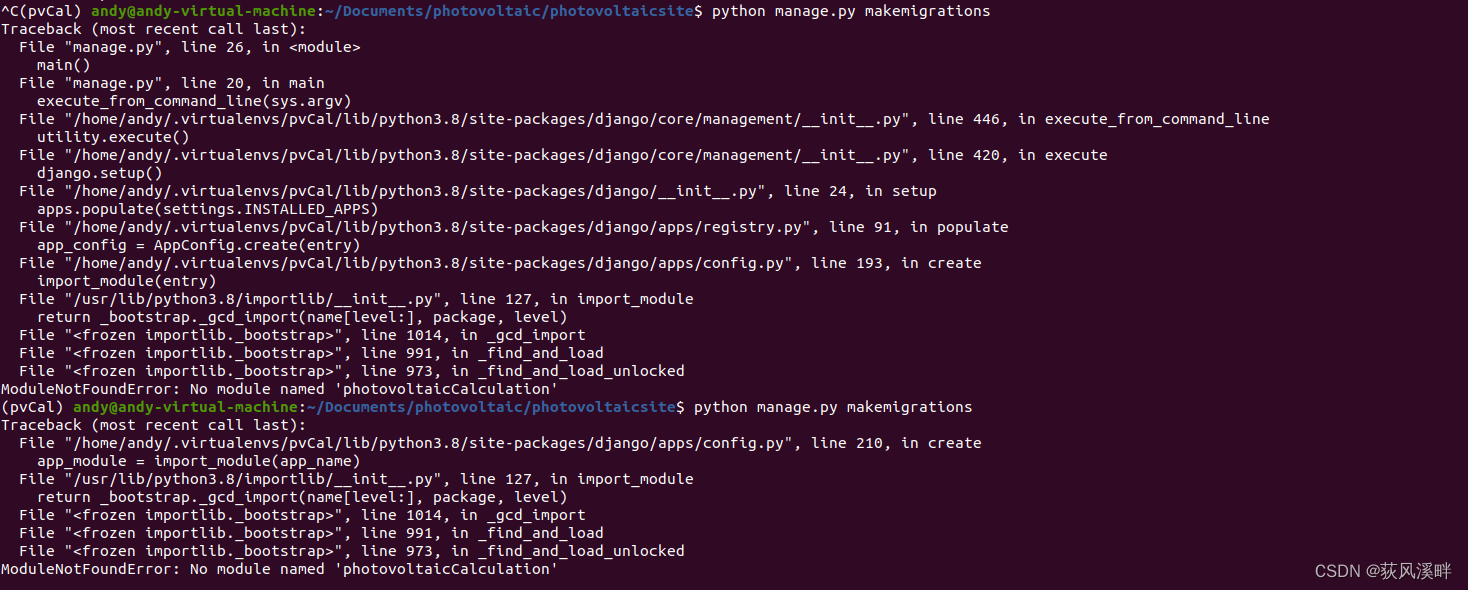Click the app_module = import_module(app_name) line

(x=198, y=461)
